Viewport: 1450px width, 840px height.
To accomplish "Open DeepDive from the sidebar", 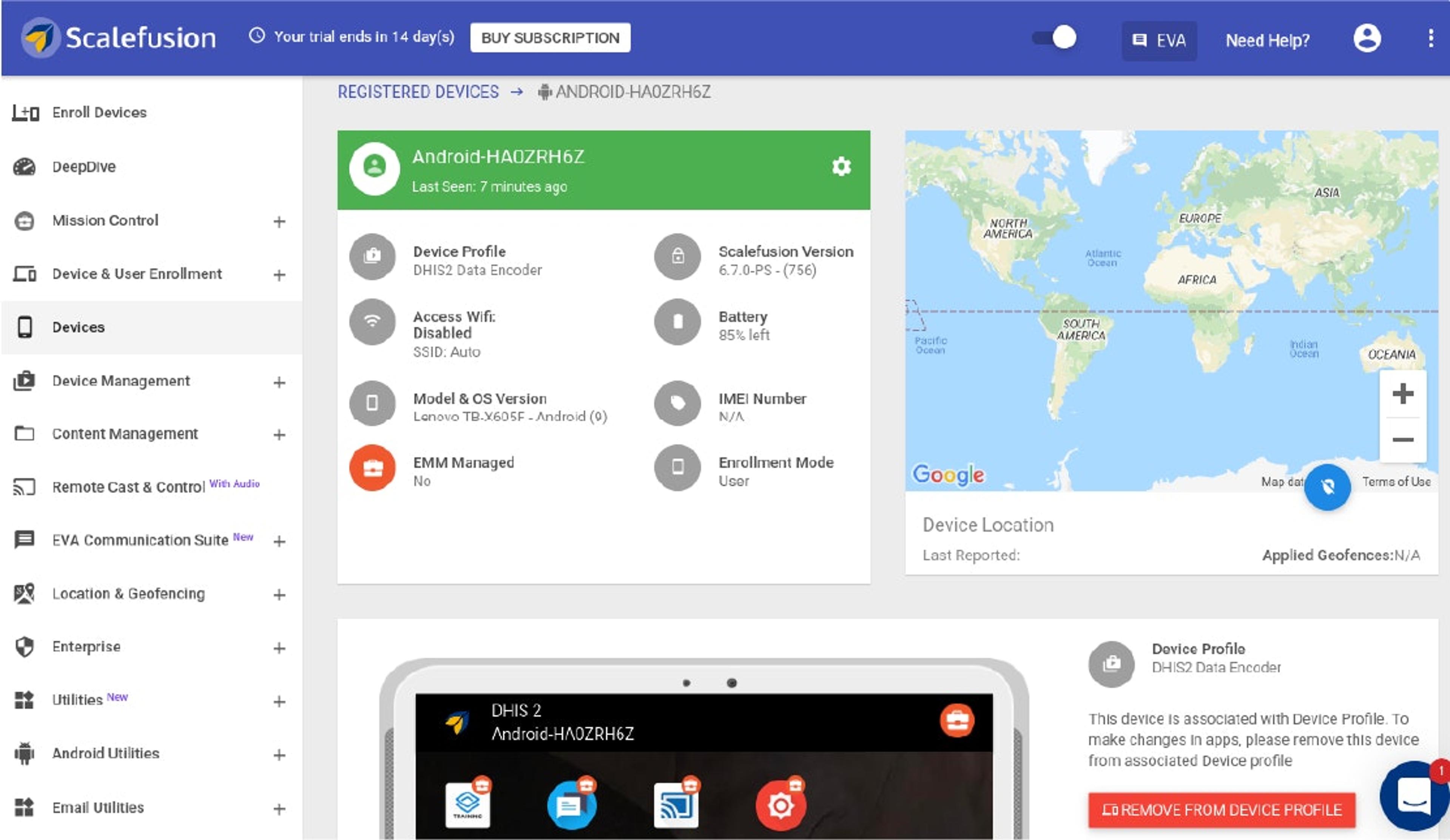I will [x=84, y=167].
